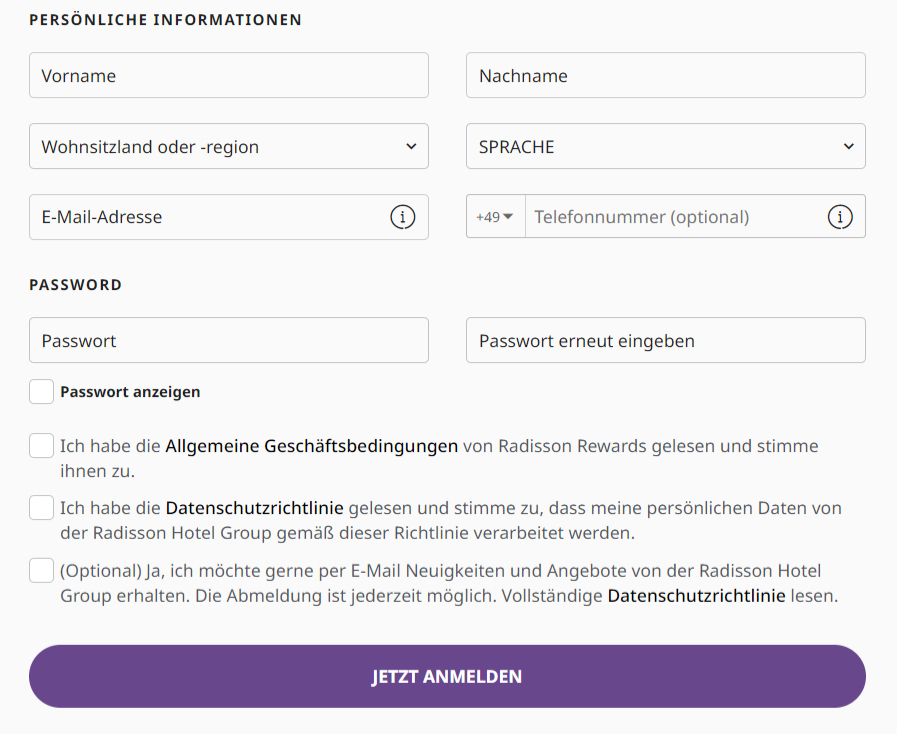Open the +49 country code selector

point(495,217)
